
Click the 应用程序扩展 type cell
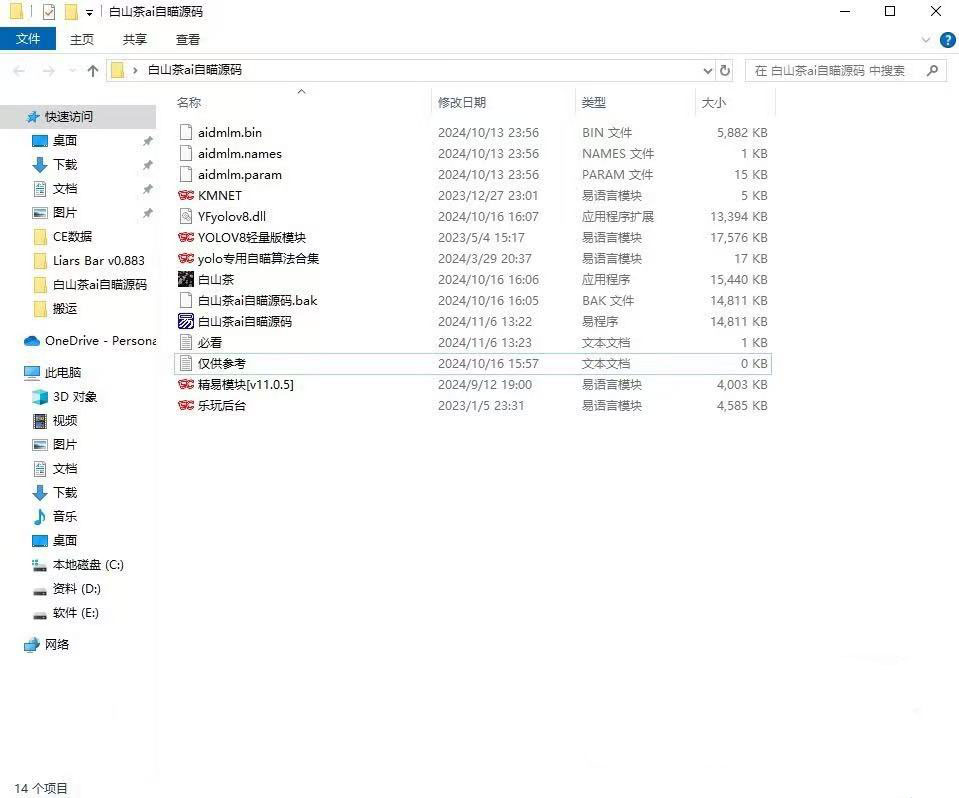pyautogui.click(x=618, y=216)
